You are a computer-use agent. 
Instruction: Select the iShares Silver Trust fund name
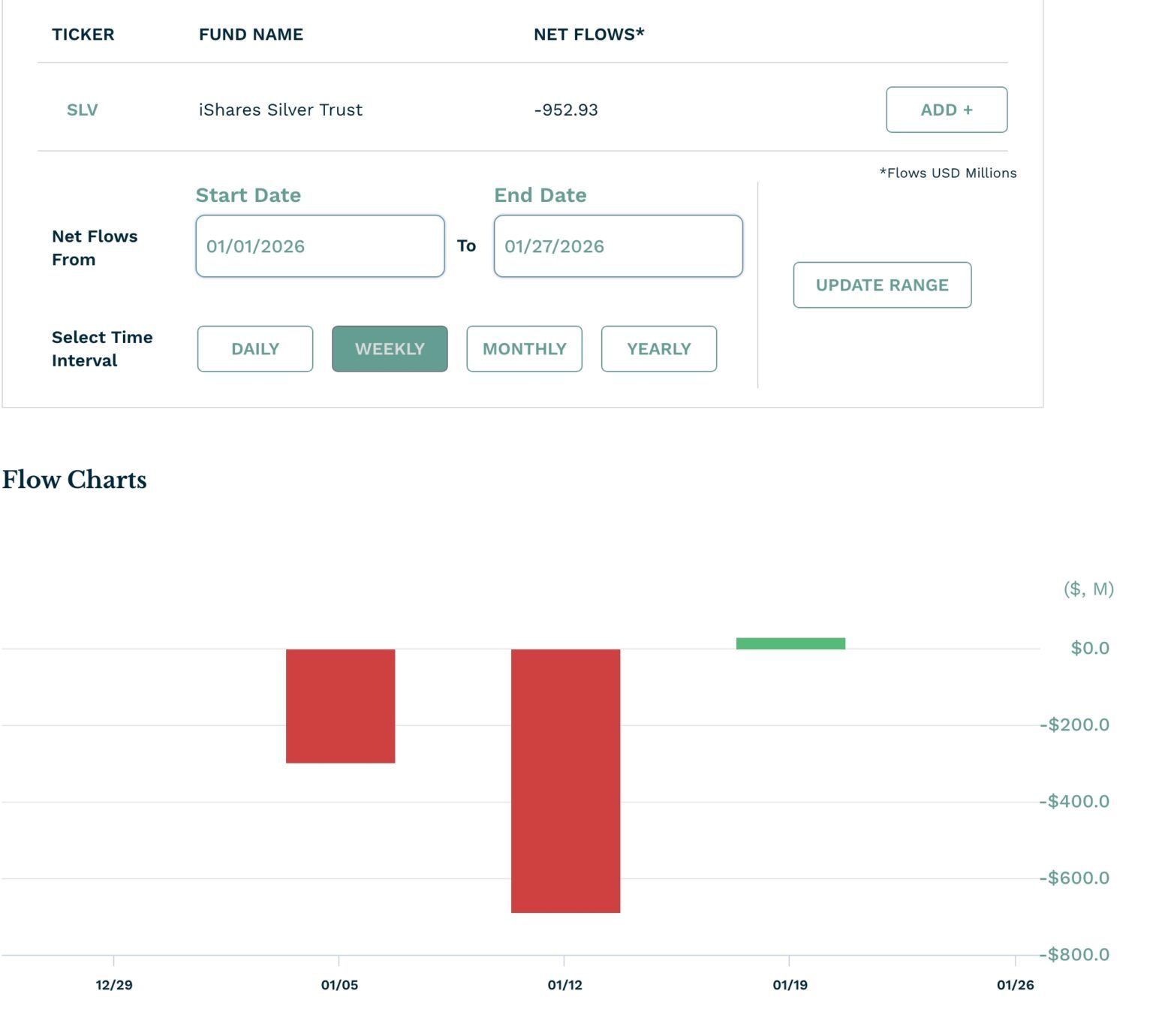click(x=281, y=110)
